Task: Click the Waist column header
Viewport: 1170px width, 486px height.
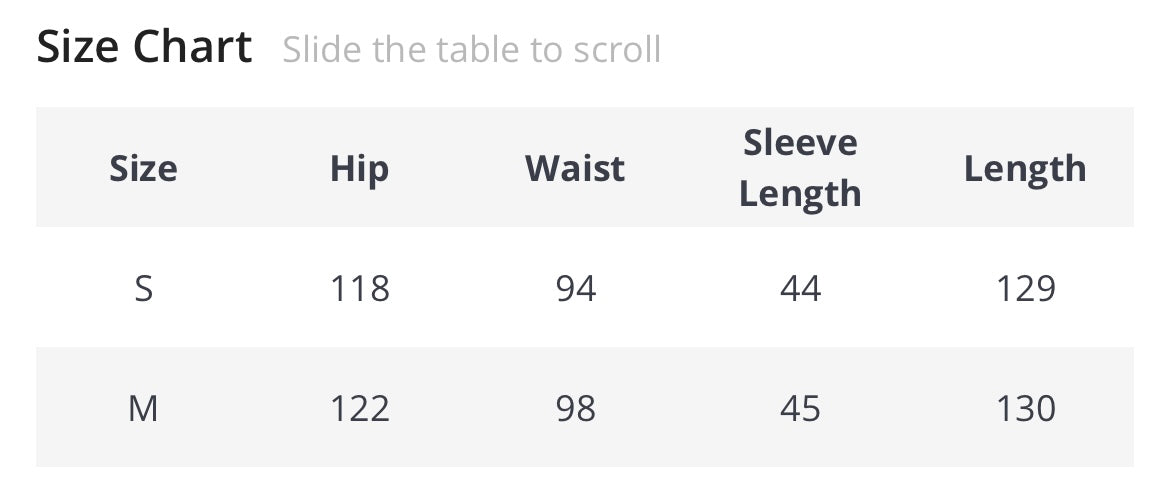Action: tap(575, 168)
